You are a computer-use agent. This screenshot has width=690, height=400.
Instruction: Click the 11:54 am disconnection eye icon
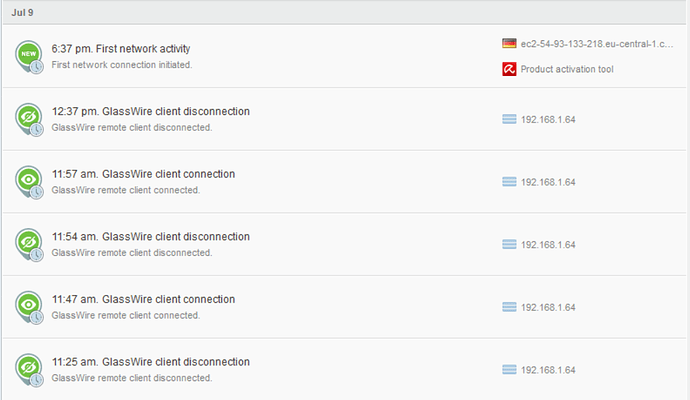pyautogui.click(x=28, y=243)
